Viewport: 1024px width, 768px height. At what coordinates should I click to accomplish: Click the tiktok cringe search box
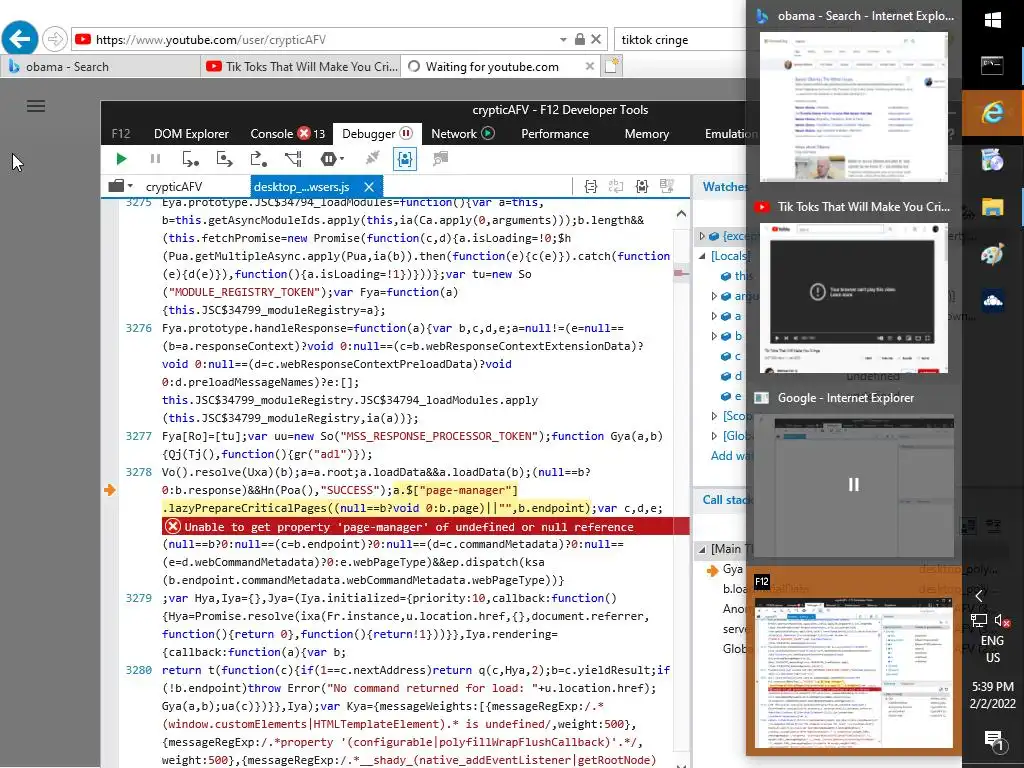click(679, 40)
